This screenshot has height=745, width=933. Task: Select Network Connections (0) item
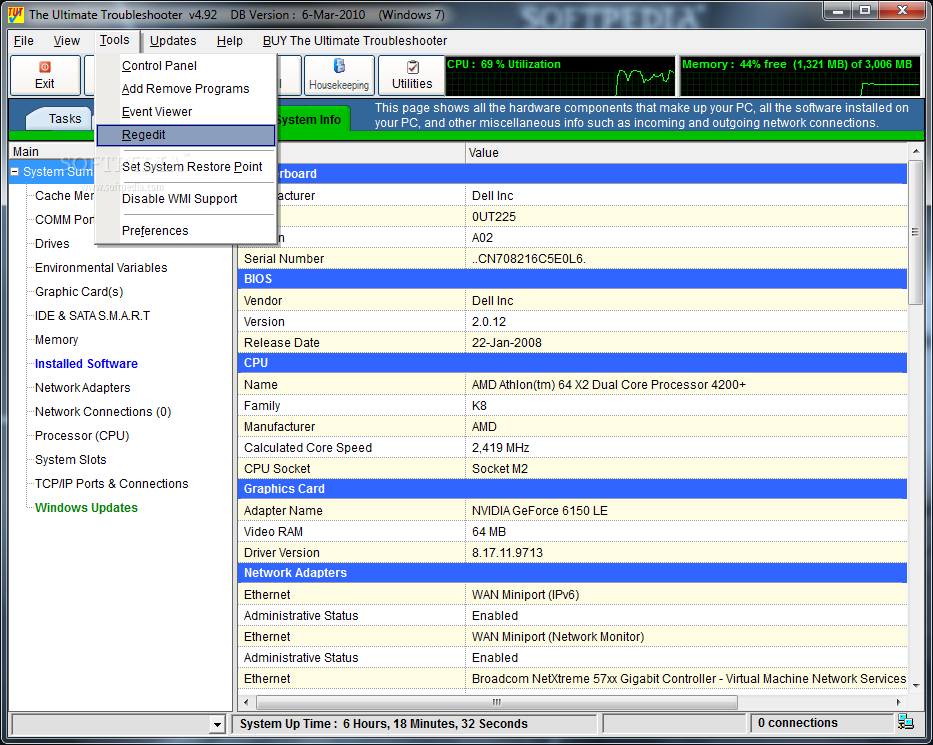pyautogui.click(x=103, y=412)
